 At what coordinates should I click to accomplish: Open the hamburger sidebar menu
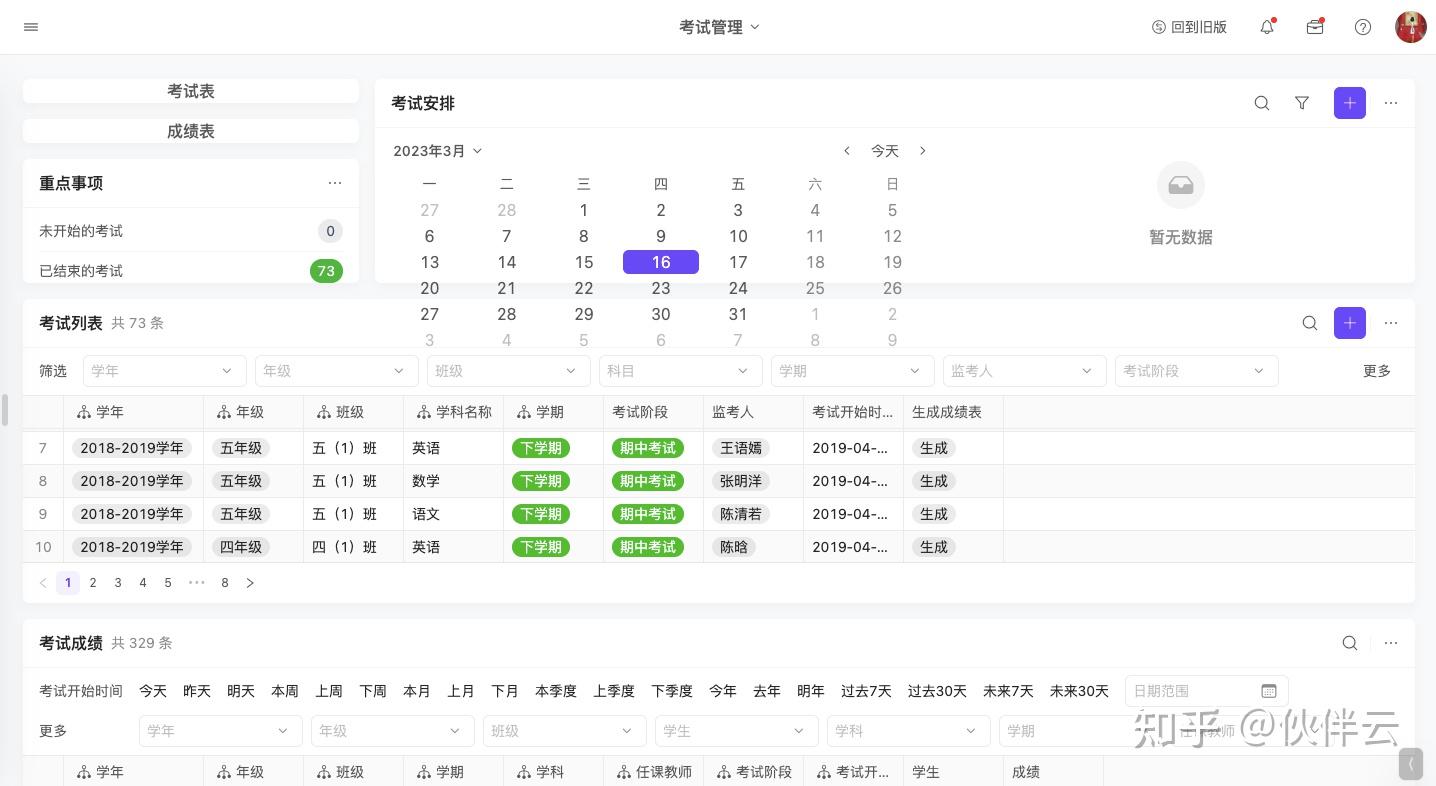coord(31,27)
